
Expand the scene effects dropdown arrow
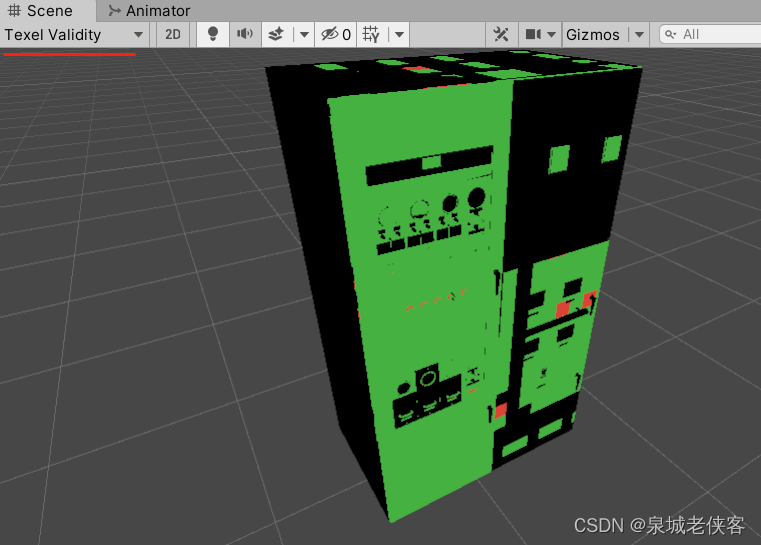pyautogui.click(x=304, y=34)
